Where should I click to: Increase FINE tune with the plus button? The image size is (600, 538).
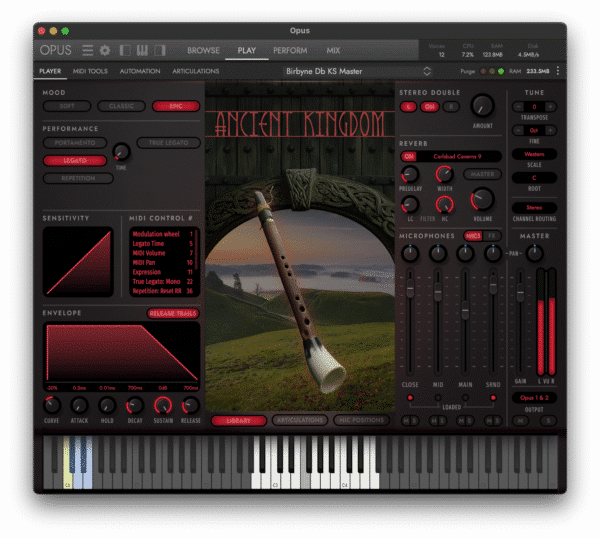click(550, 130)
